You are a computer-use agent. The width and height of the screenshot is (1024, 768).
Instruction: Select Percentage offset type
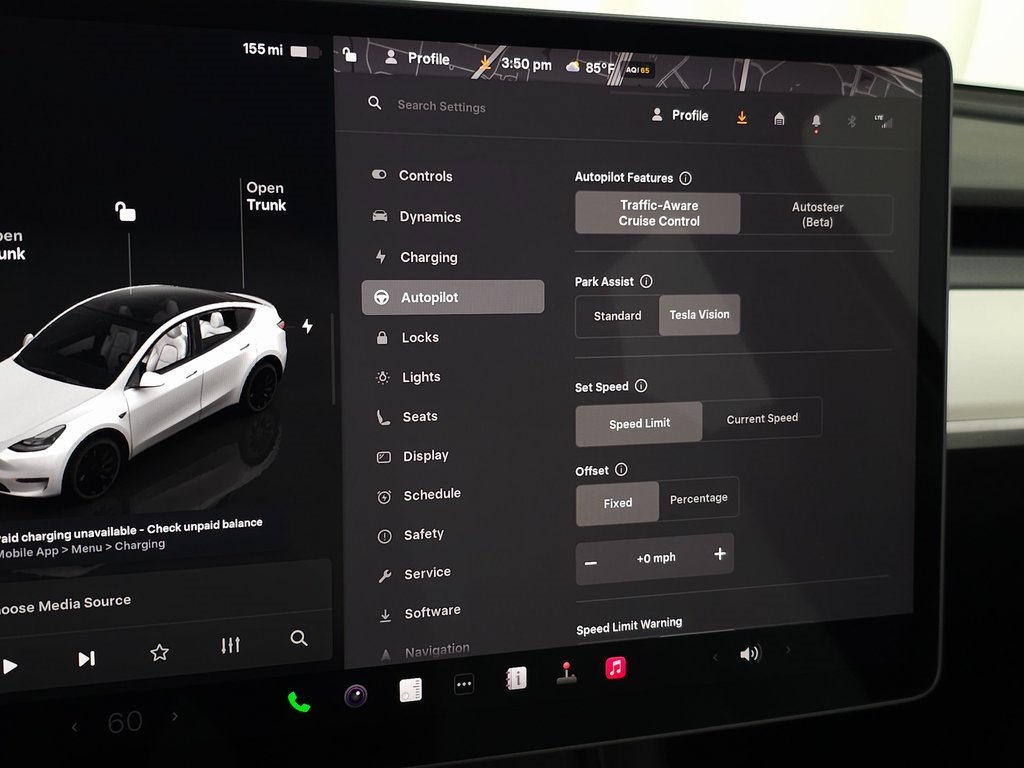point(699,498)
